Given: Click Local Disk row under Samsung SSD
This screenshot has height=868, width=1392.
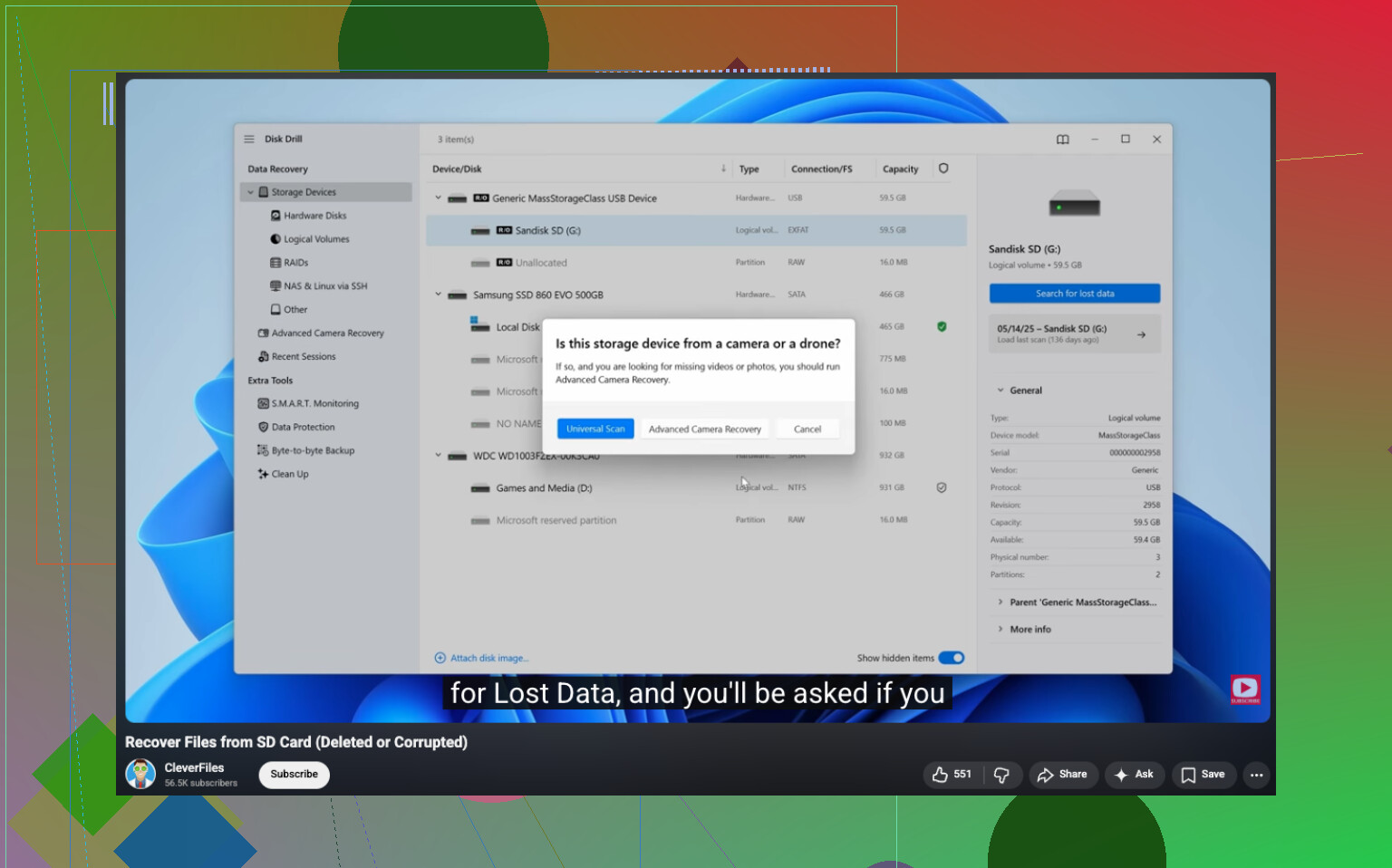Looking at the screenshot, I should 696,327.
